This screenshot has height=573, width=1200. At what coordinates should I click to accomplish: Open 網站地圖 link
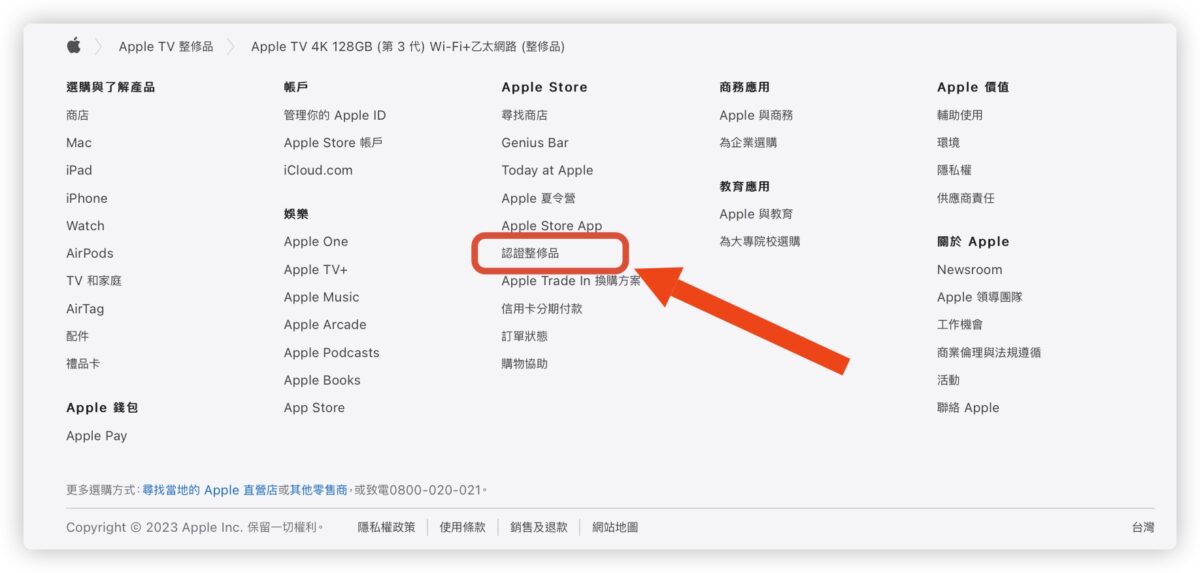[x=615, y=527]
